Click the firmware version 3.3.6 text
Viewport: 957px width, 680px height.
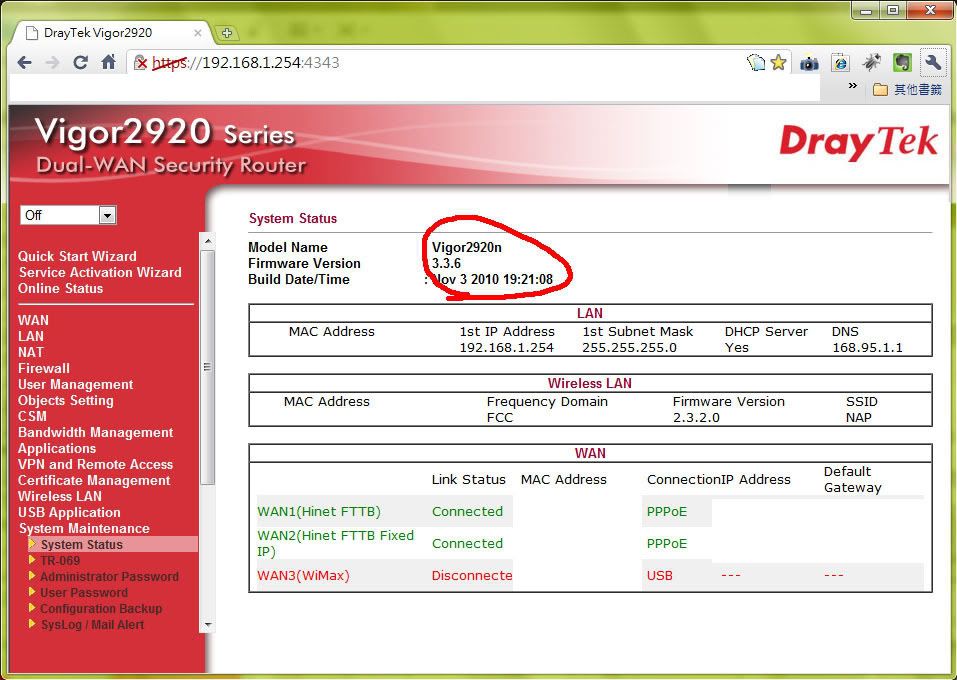click(x=446, y=263)
